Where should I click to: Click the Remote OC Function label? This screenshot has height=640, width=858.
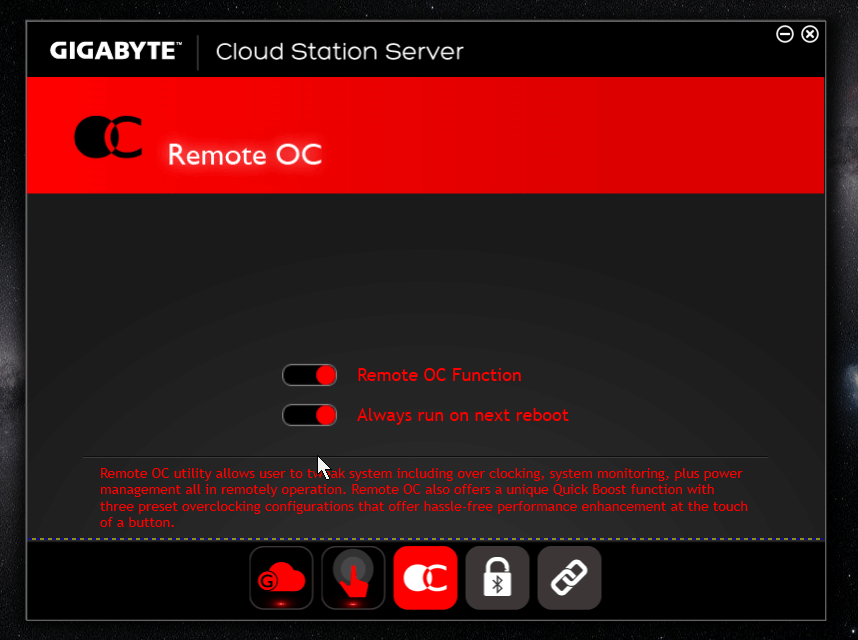pos(439,375)
